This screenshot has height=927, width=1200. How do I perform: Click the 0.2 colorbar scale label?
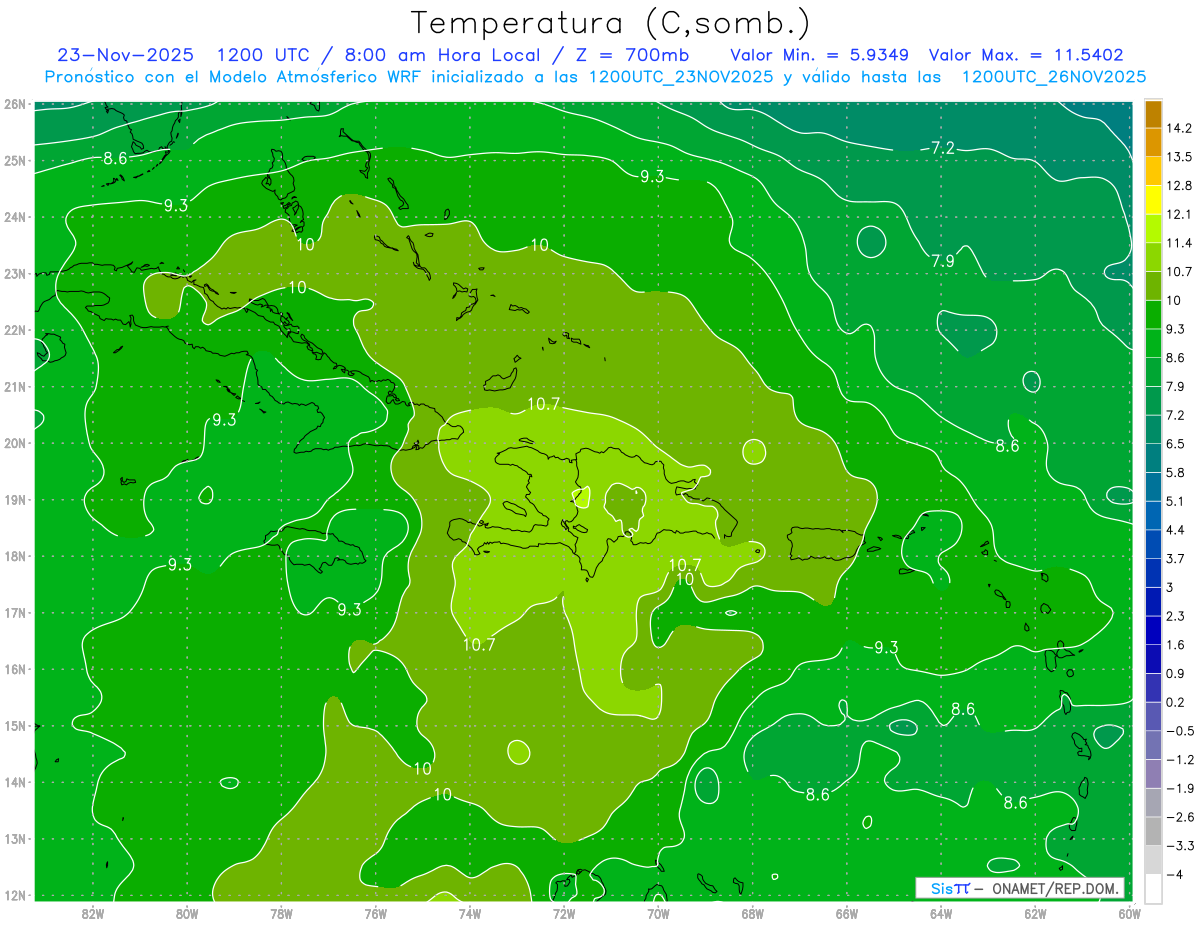pyautogui.click(x=1176, y=702)
